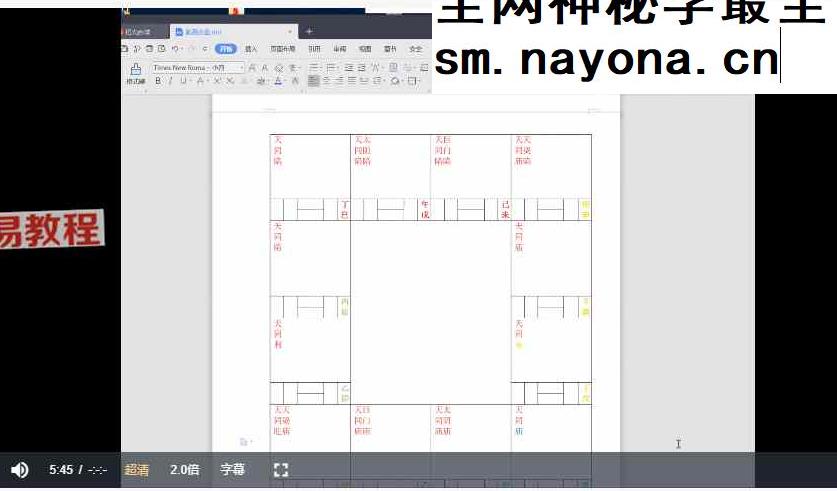Add a new document tab with plus
Viewport: 837px width, 491px height.
tap(309, 31)
